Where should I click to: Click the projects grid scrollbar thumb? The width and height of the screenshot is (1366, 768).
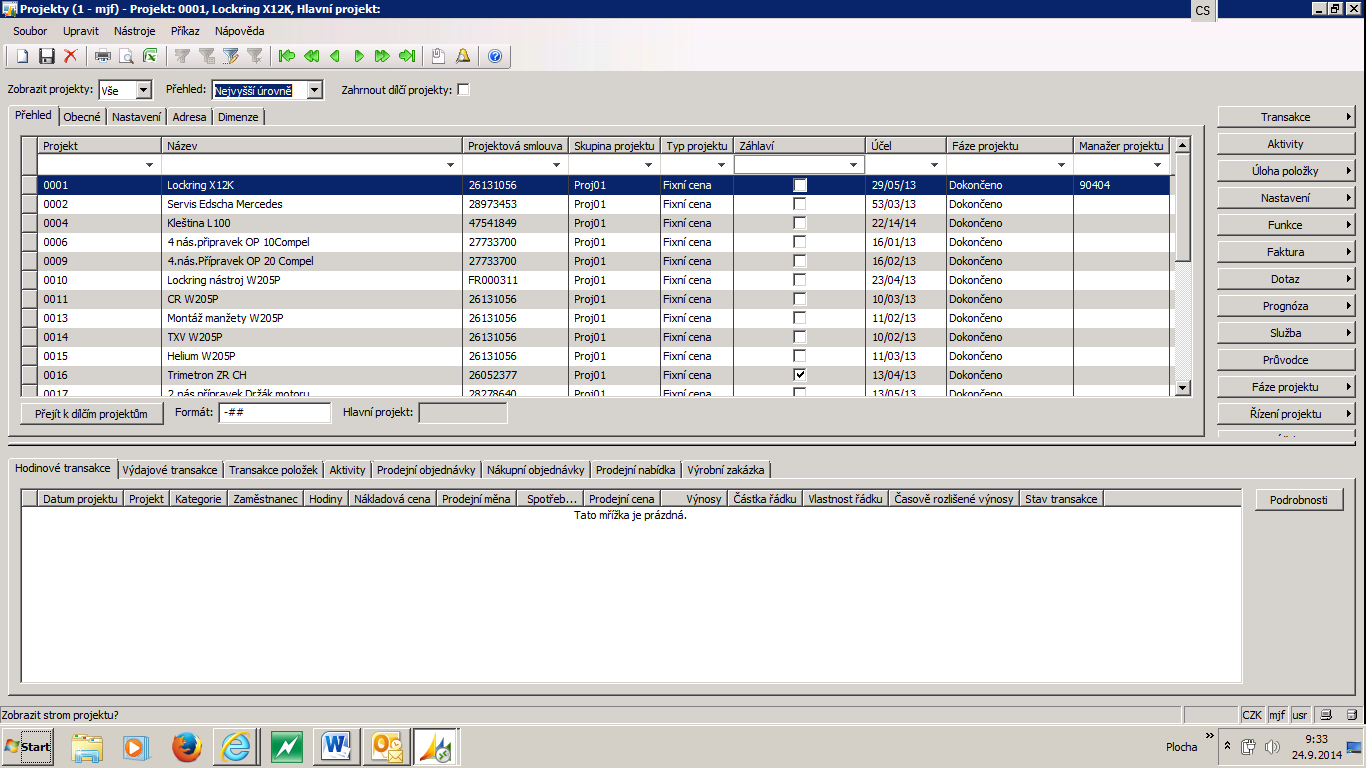point(1182,206)
